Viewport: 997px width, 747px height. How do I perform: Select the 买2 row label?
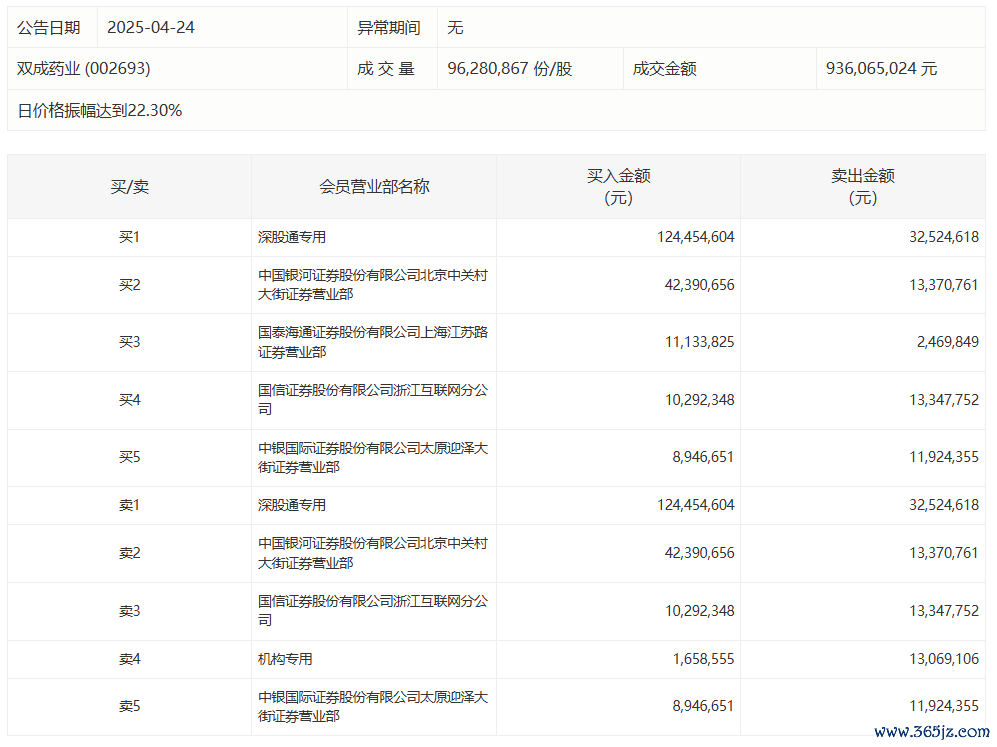click(x=130, y=285)
